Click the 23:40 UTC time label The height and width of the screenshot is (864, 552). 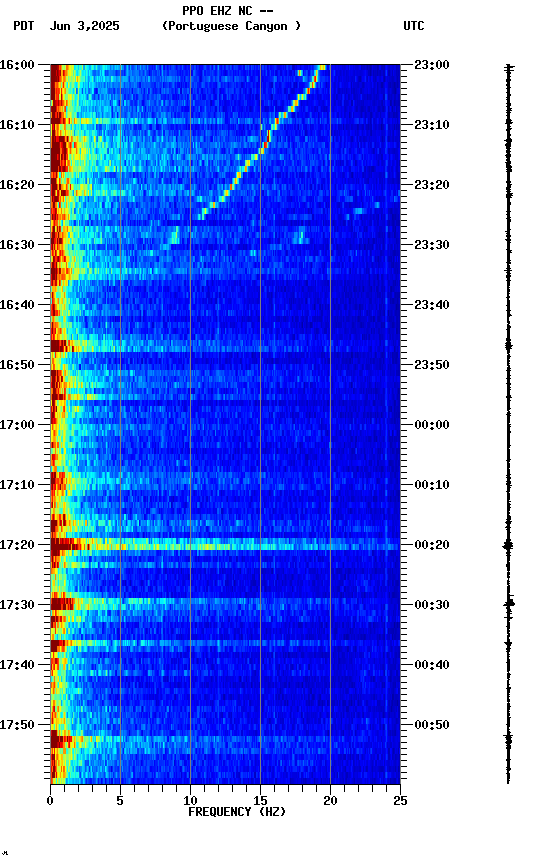432,305
